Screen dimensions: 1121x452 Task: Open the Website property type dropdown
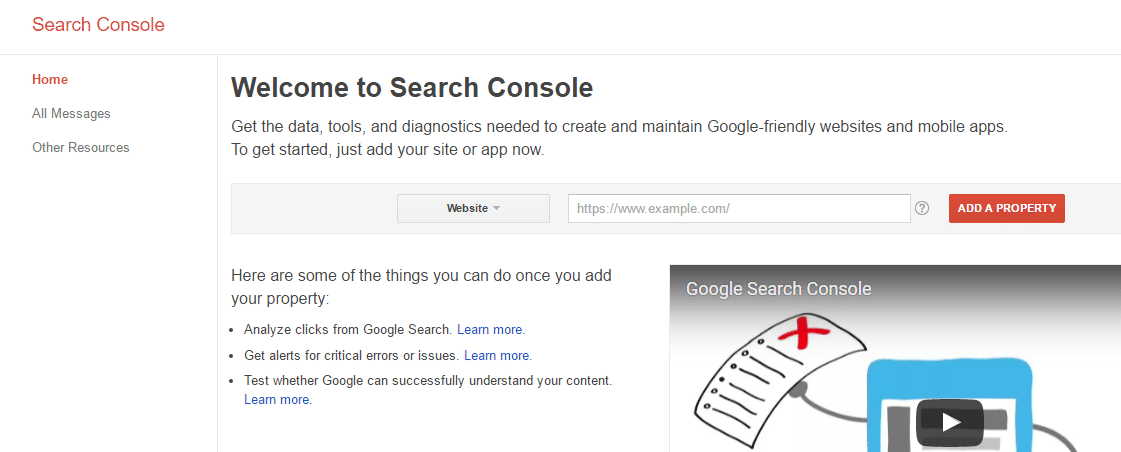[473, 208]
